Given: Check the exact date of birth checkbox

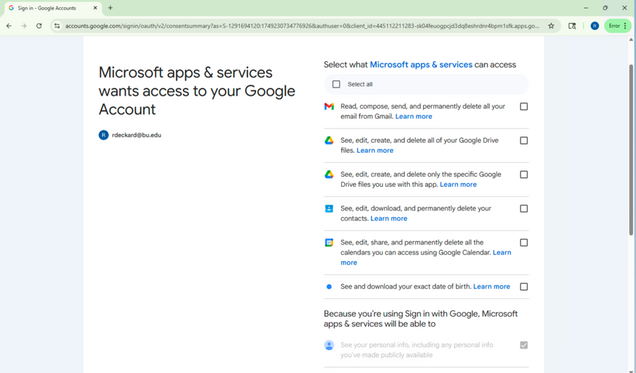Looking at the screenshot, I should tap(524, 287).
